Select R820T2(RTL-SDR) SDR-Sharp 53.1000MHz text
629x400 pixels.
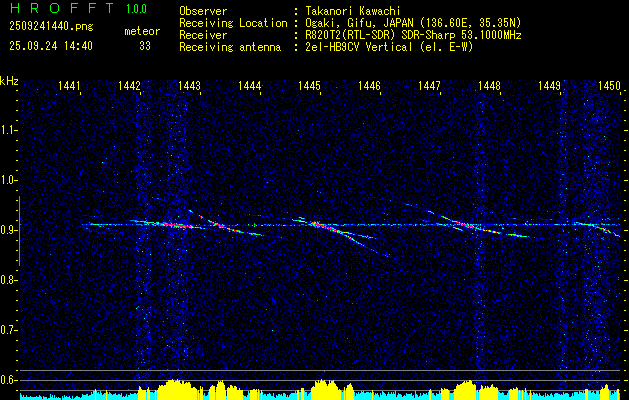coord(413,35)
